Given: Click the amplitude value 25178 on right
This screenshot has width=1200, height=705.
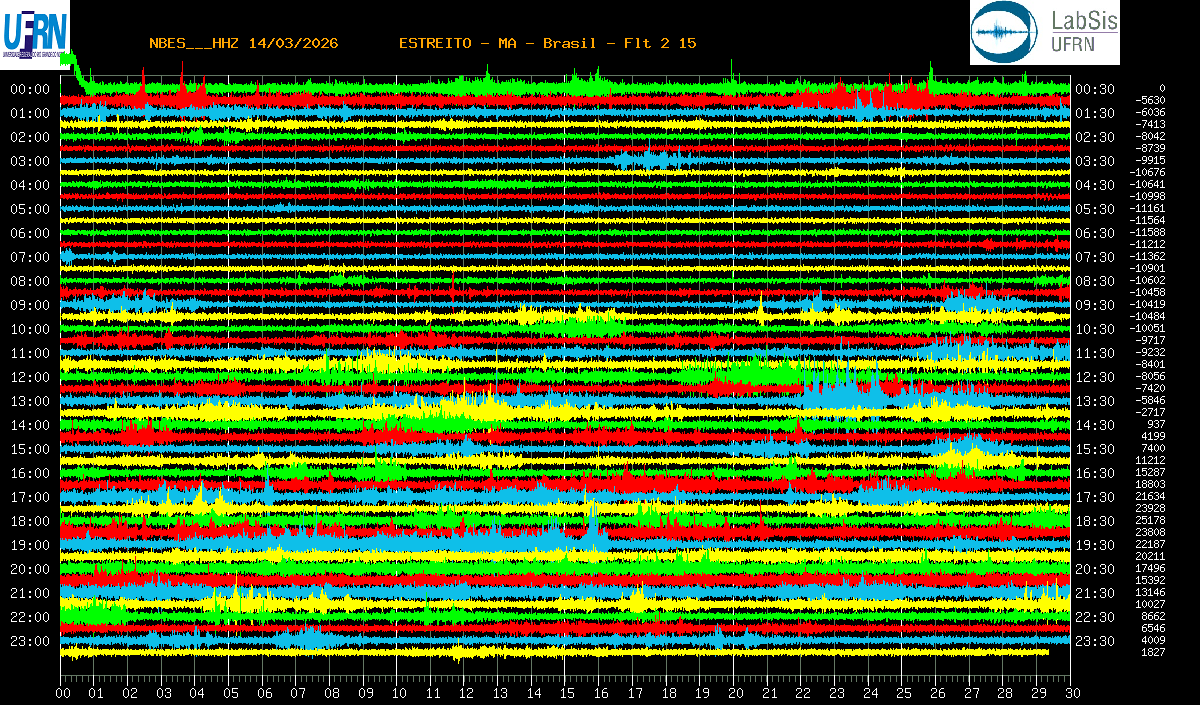Looking at the screenshot, I should click(1151, 520).
